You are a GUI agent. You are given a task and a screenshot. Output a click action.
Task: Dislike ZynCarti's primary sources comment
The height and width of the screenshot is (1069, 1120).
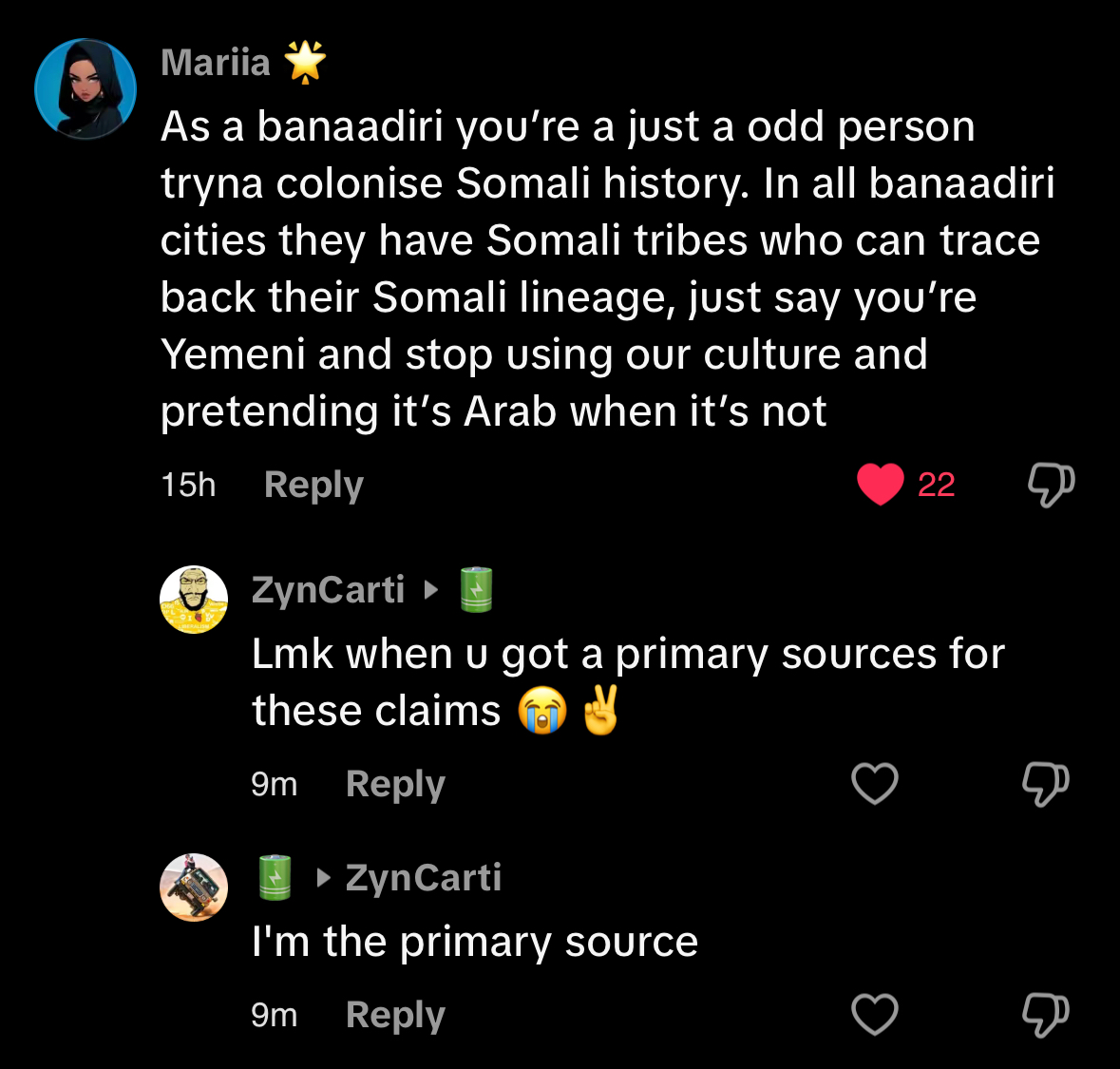coord(1045,784)
